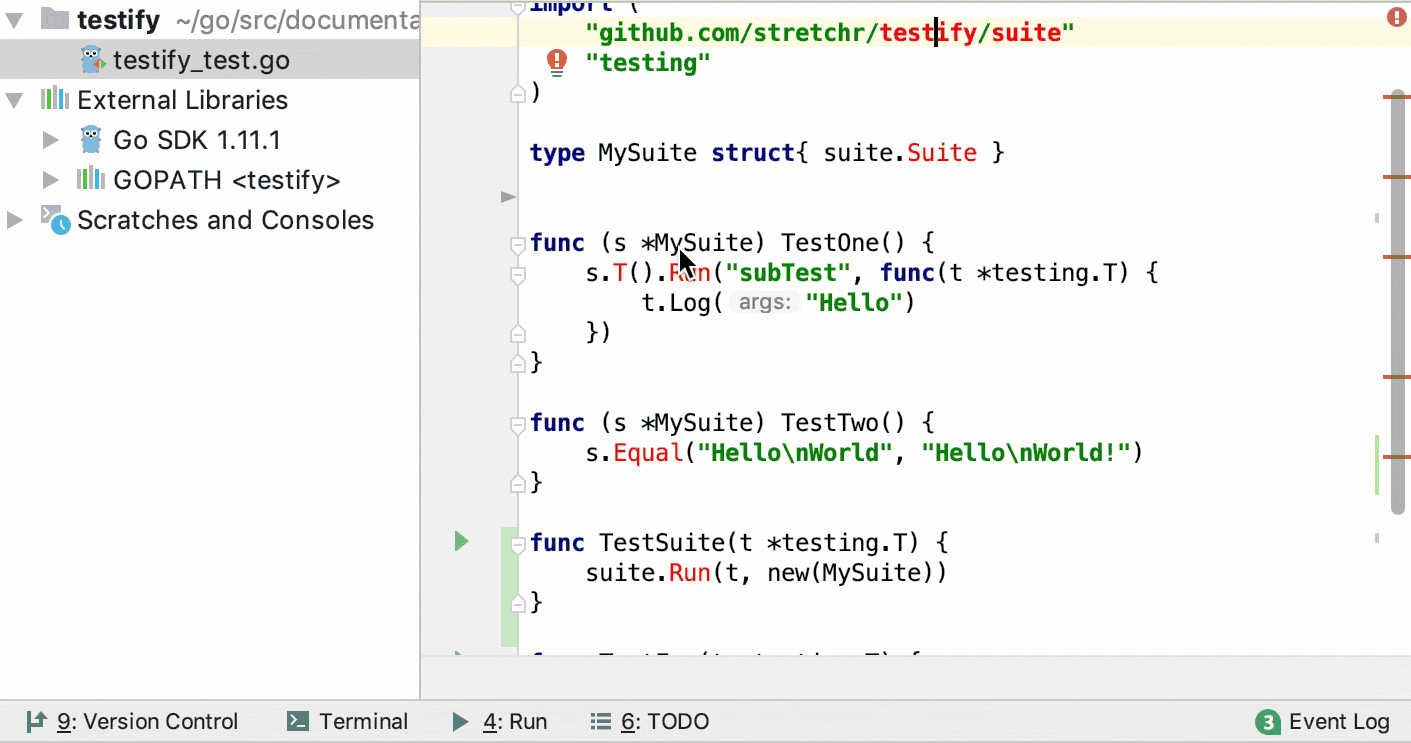Run TestSuite via the green gutter arrow

[x=461, y=541]
